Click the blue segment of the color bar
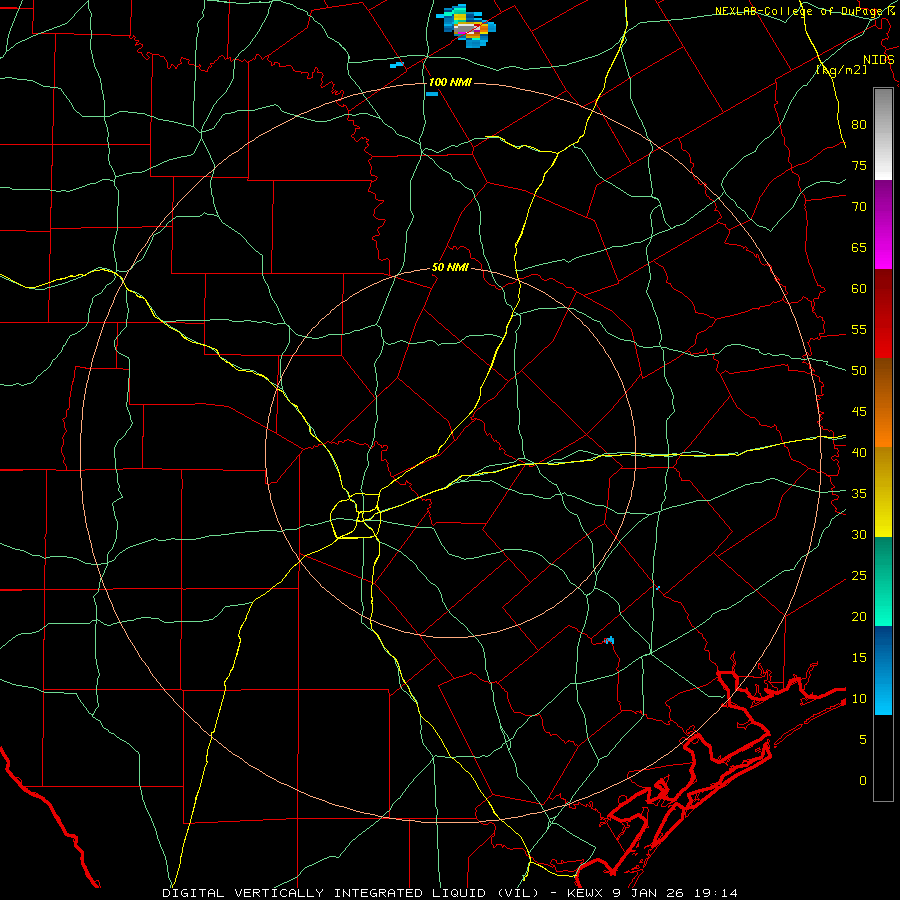This screenshot has width=900, height=900. point(883,670)
